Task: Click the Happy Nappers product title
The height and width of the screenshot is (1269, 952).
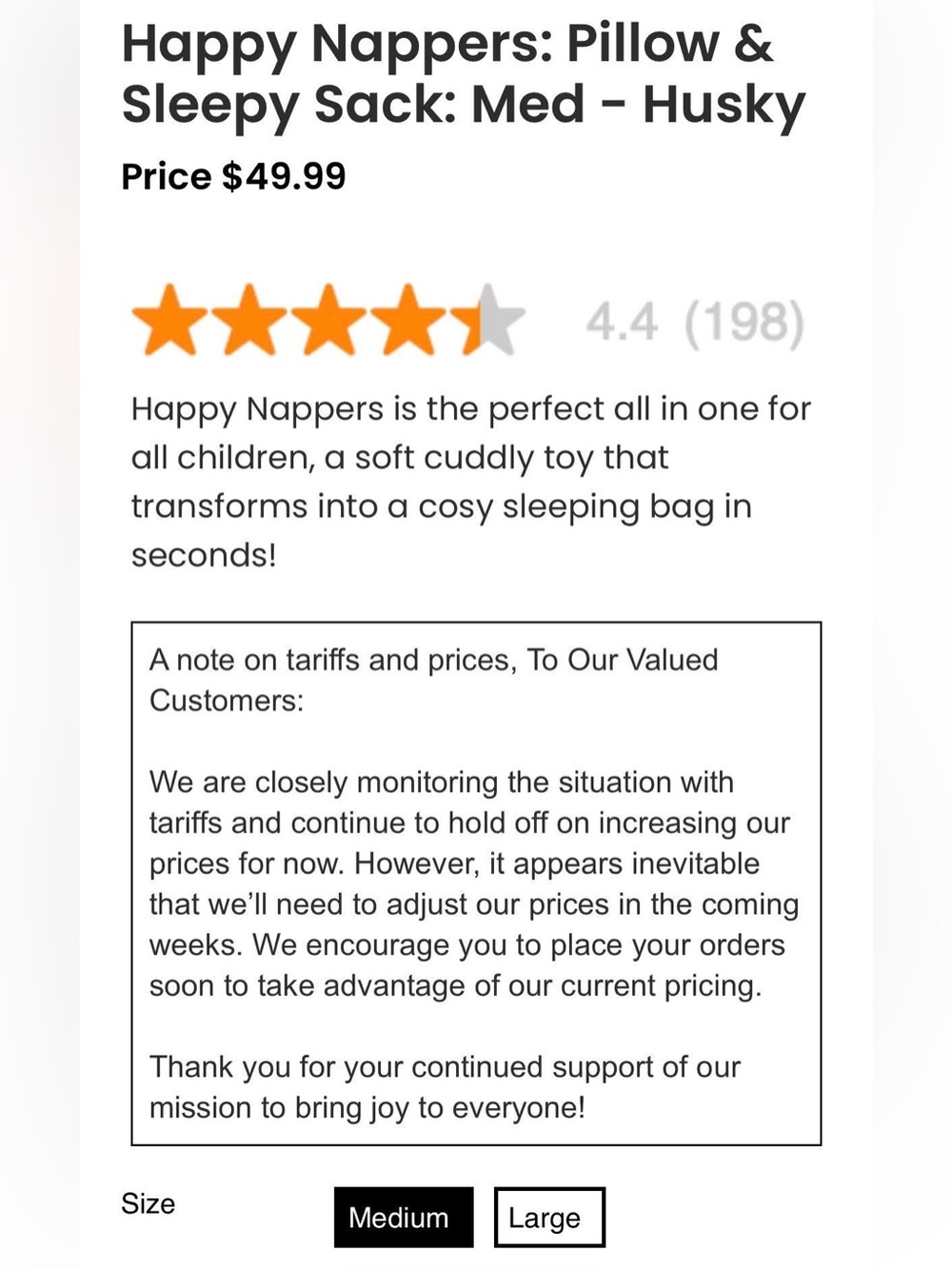Action: pyautogui.click(x=464, y=73)
